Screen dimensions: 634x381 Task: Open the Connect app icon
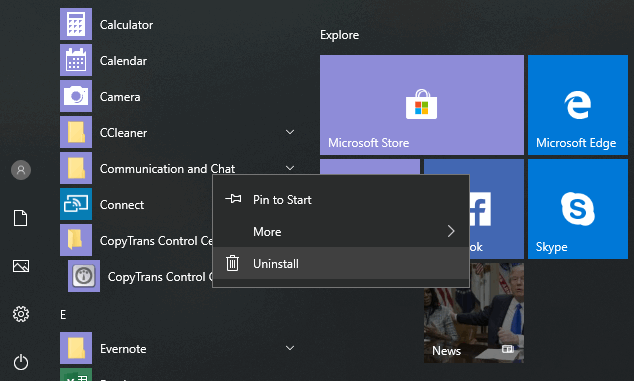tap(76, 204)
